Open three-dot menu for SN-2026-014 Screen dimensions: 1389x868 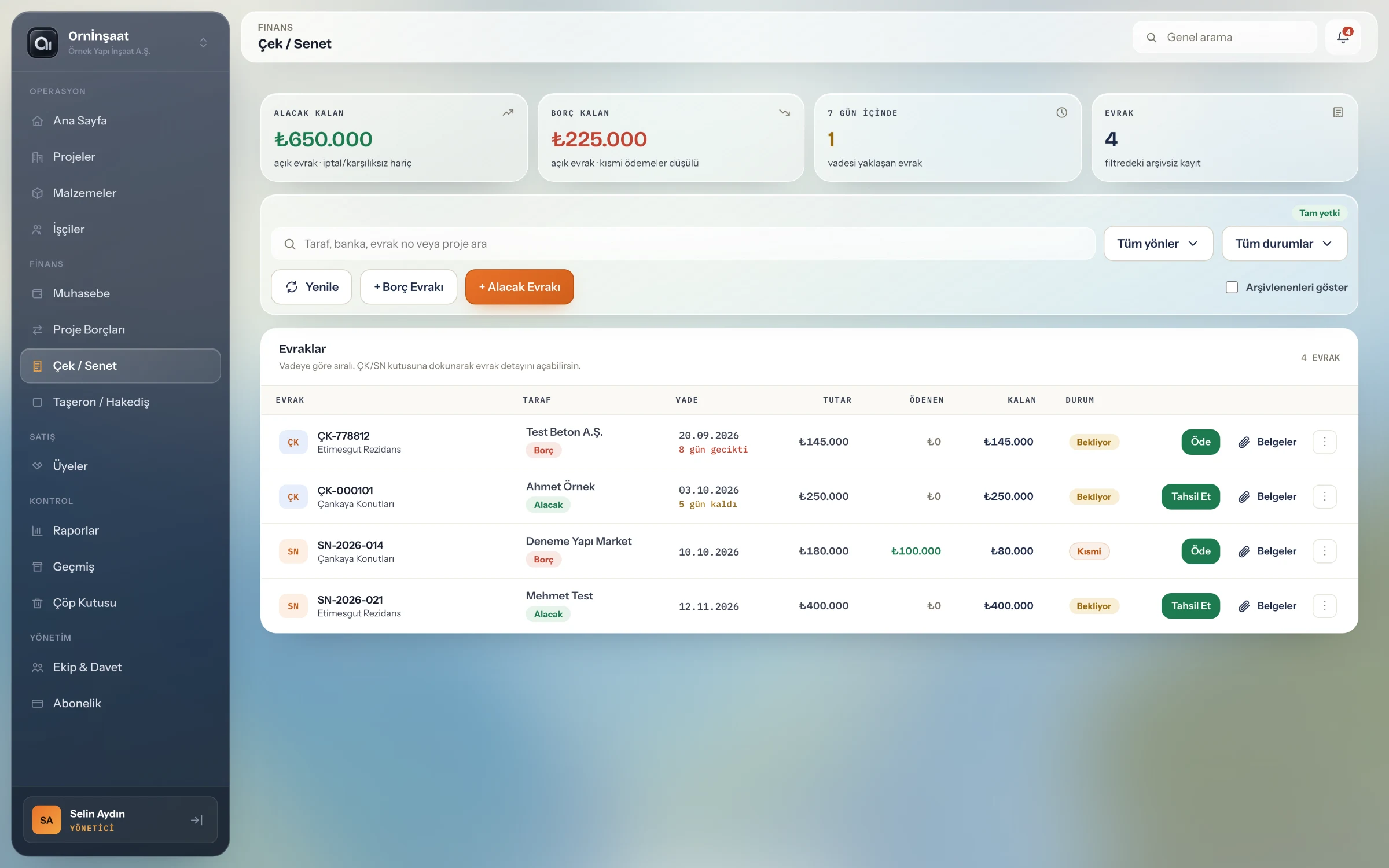1324,551
